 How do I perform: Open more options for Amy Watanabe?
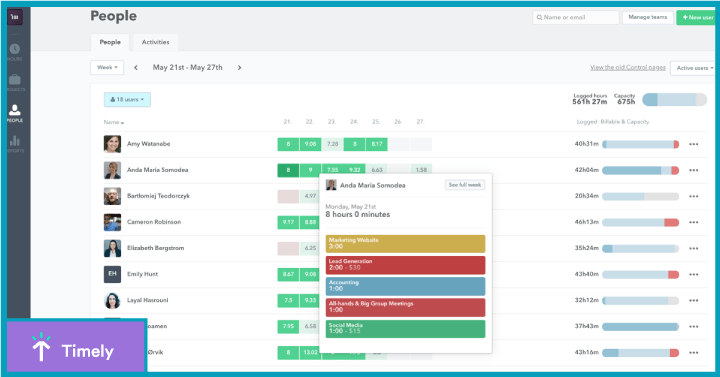click(x=693, y=144)
